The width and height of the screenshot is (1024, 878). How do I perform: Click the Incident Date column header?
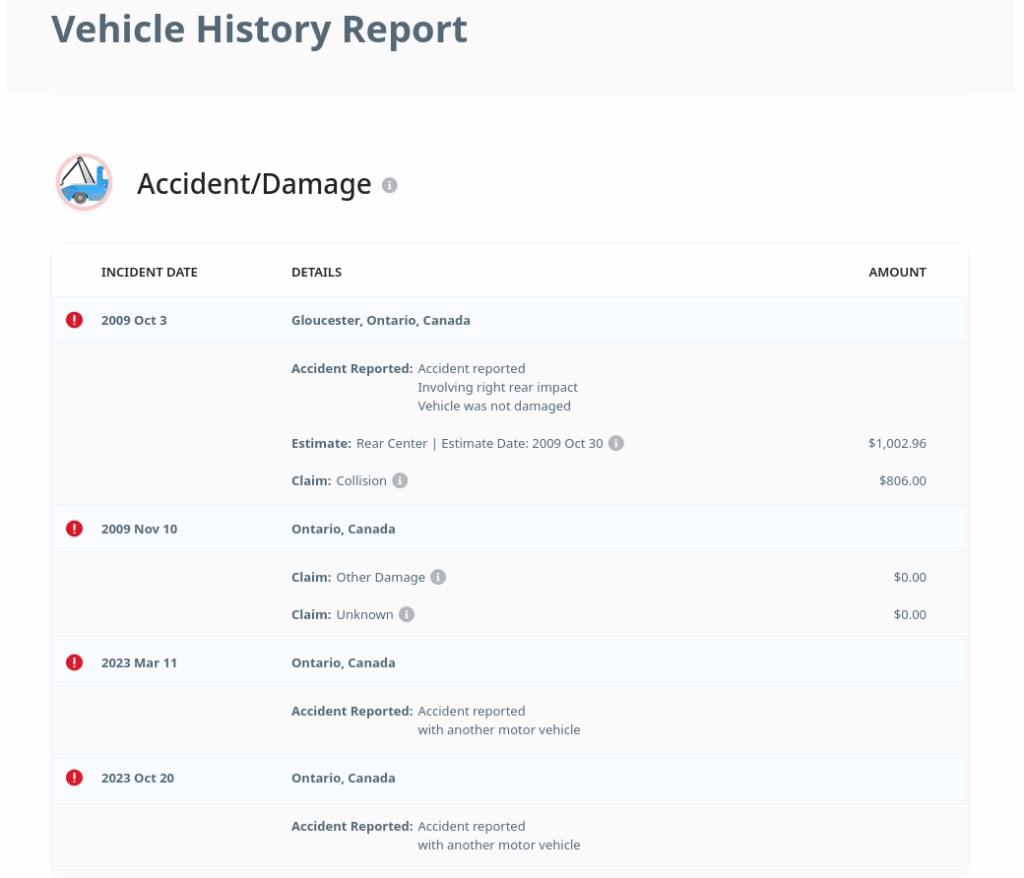(x=149, y=272)
